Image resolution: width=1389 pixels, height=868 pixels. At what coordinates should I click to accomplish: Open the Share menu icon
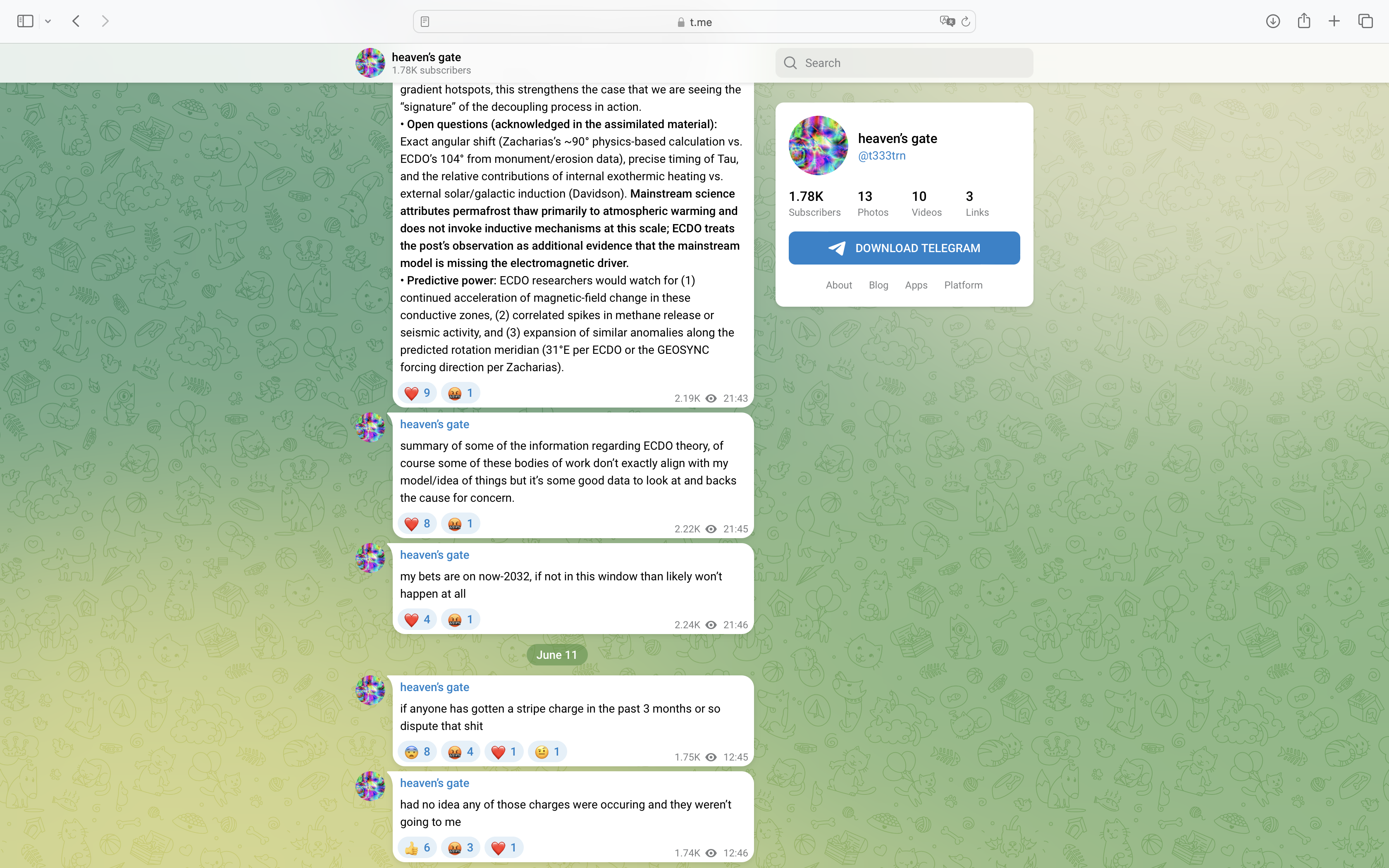[x=1304, y=21]
